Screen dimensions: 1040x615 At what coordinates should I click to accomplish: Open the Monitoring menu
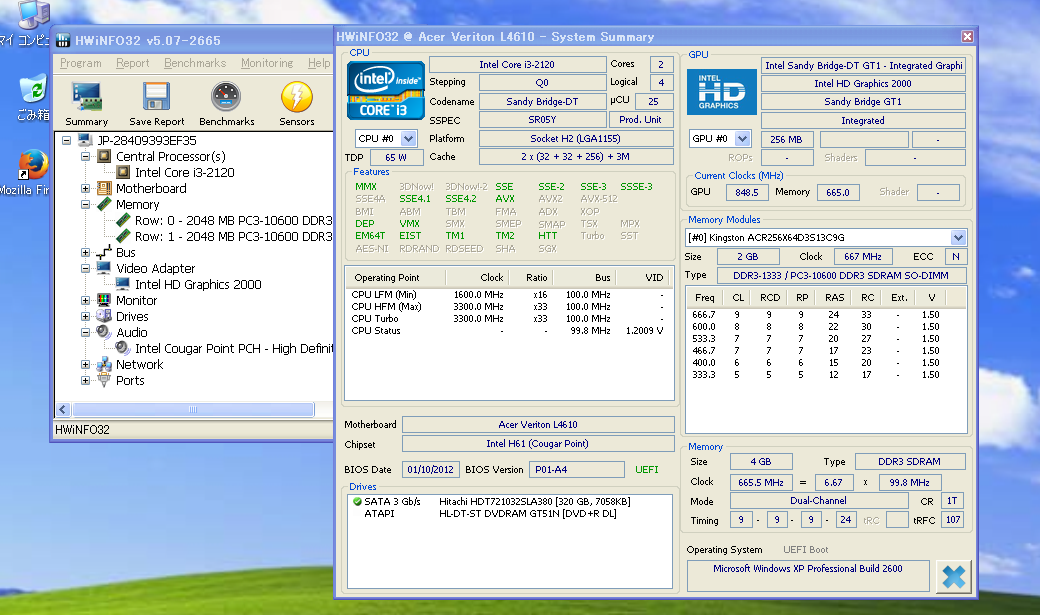click(x=266, y=63)
